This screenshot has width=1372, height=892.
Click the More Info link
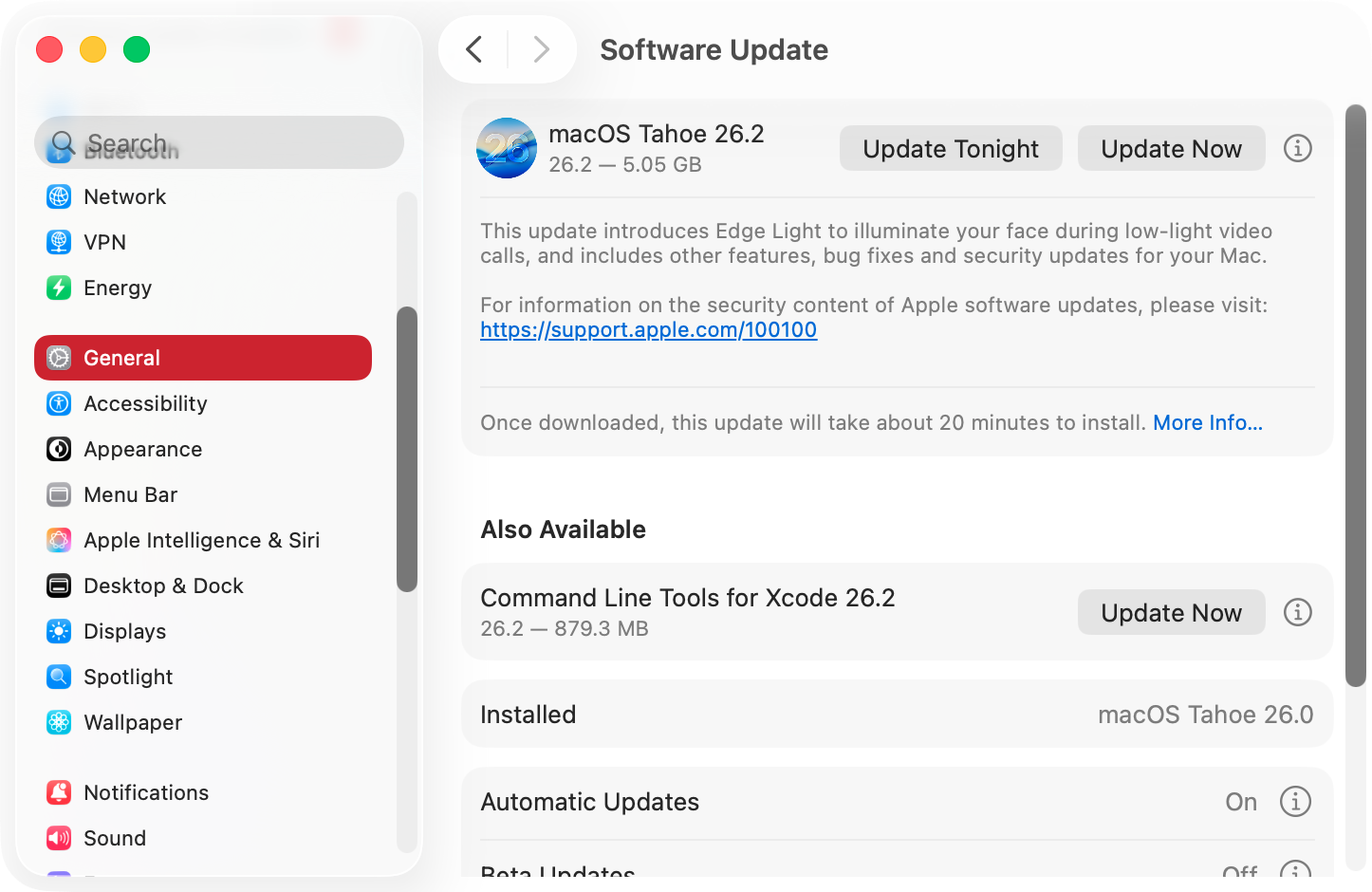[1208, 422]
